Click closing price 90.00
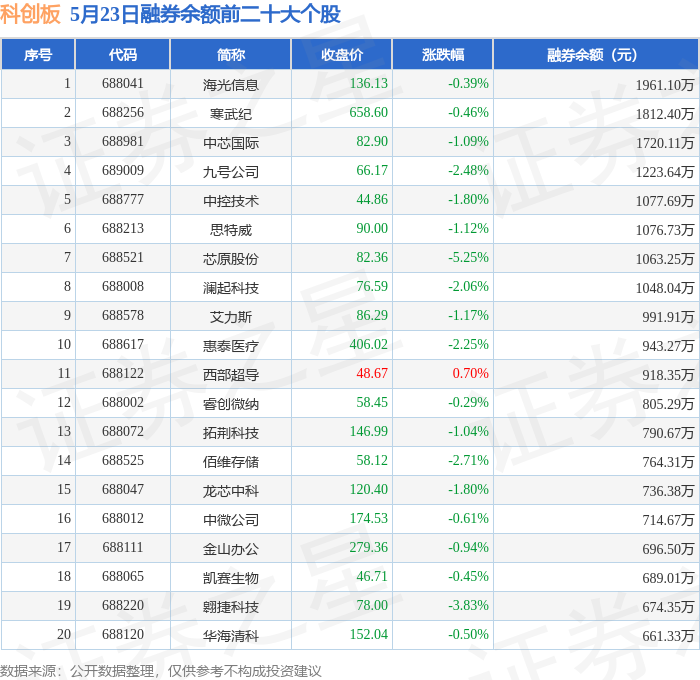700x680 pixels. [372, 229]
